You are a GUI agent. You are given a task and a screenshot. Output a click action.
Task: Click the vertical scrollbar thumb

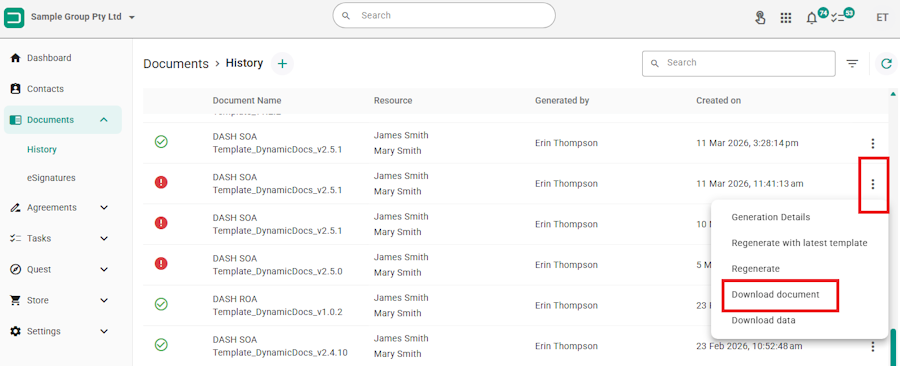(x=893, y=347)
